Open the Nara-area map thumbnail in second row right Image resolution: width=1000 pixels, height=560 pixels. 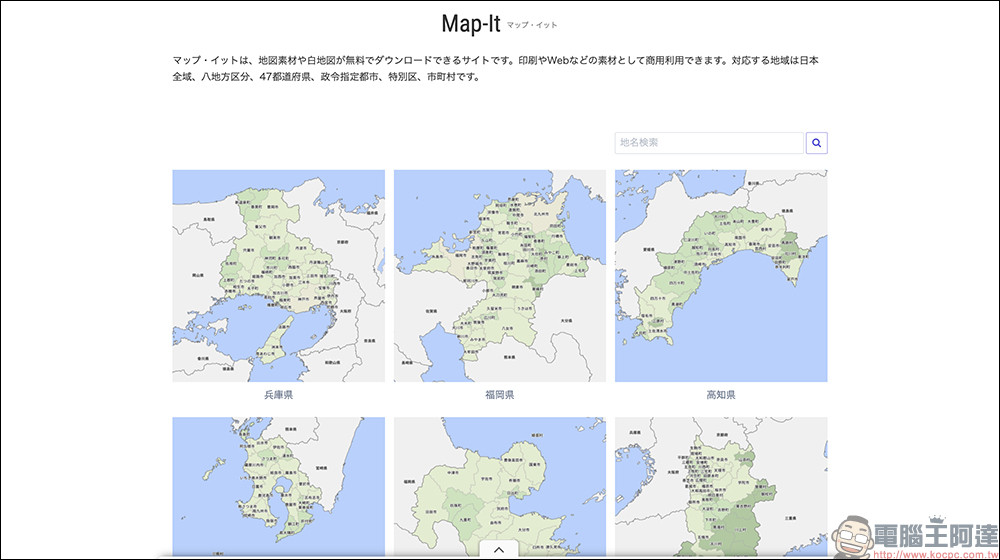click(721, 487)
